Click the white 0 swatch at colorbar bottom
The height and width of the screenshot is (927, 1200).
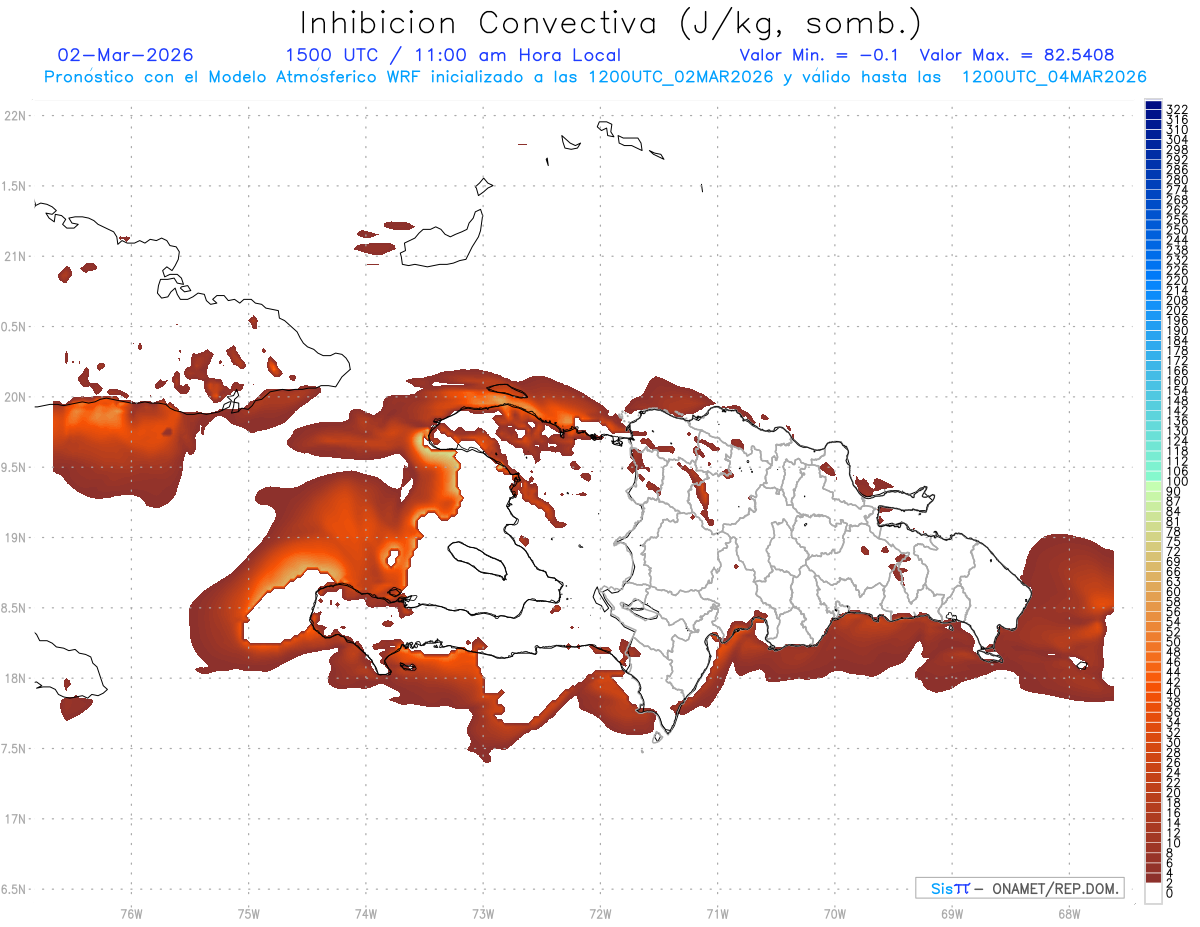tap(1153, 893)
